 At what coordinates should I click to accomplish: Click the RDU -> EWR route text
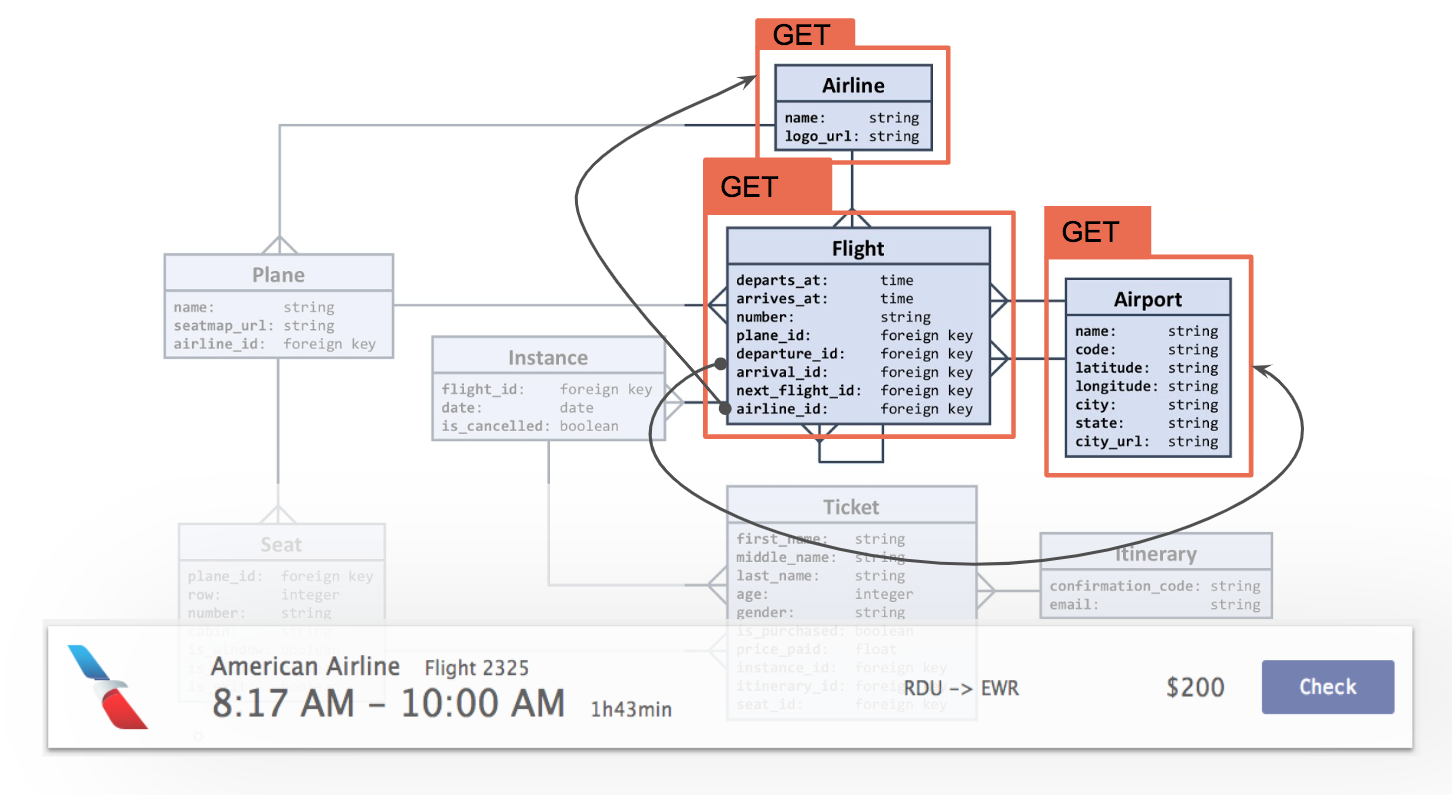961,688
